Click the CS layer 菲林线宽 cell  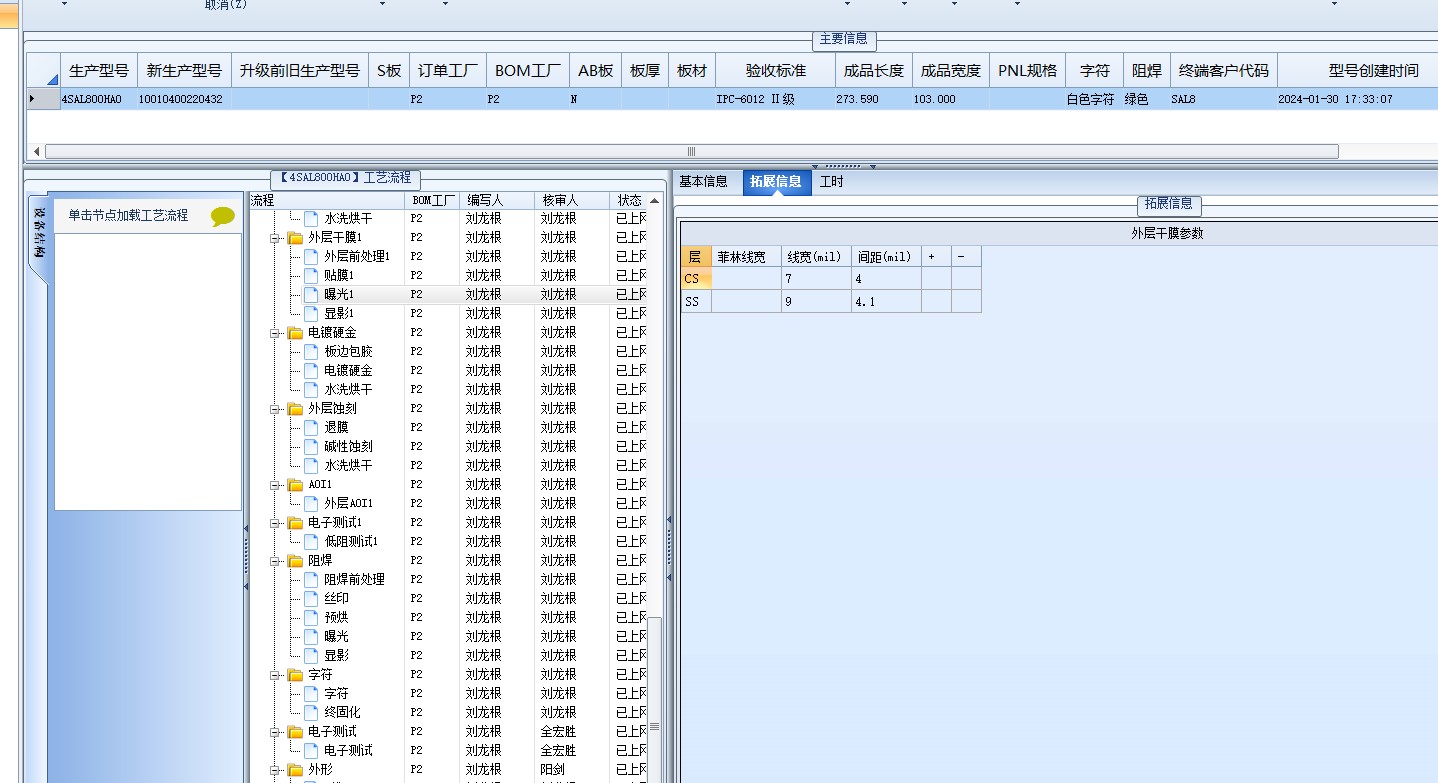click(746, 279)
